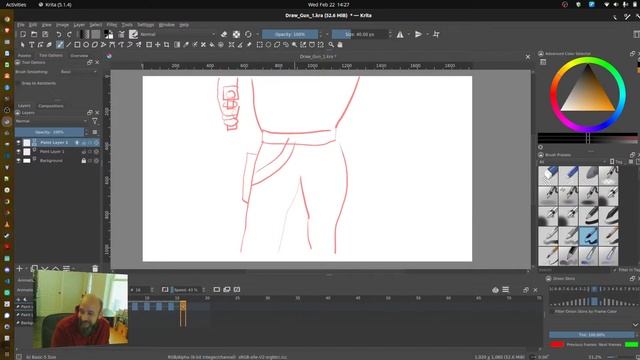Click the Open Document folder icon
640x360 pixels.
pos(34,34)
